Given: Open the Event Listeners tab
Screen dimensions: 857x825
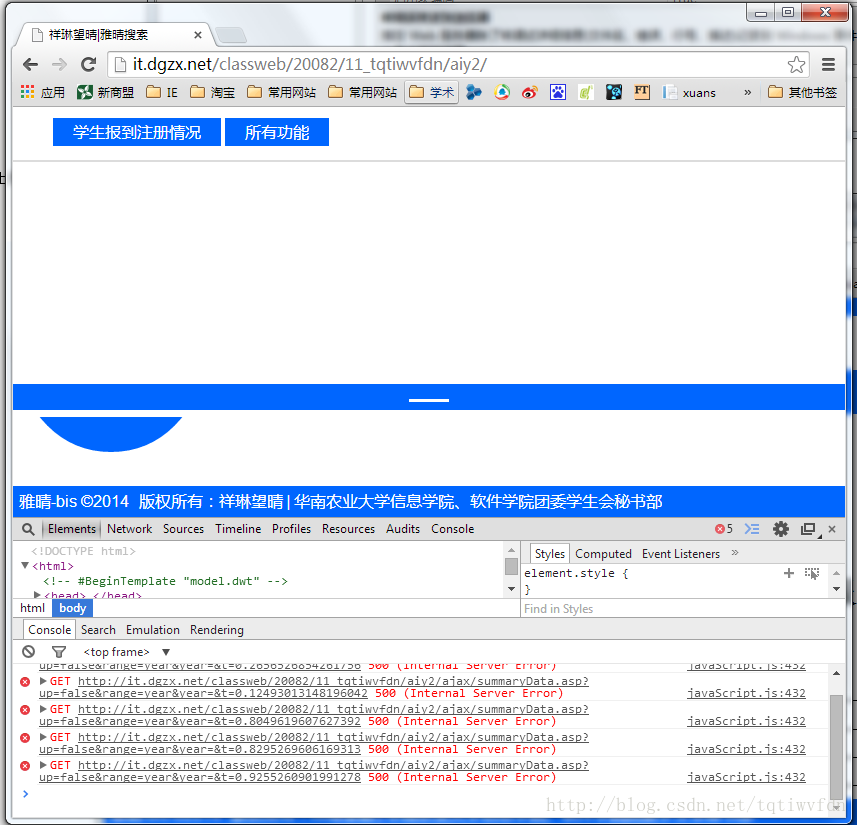Looking at the screenshot, I should pos(680,554).
